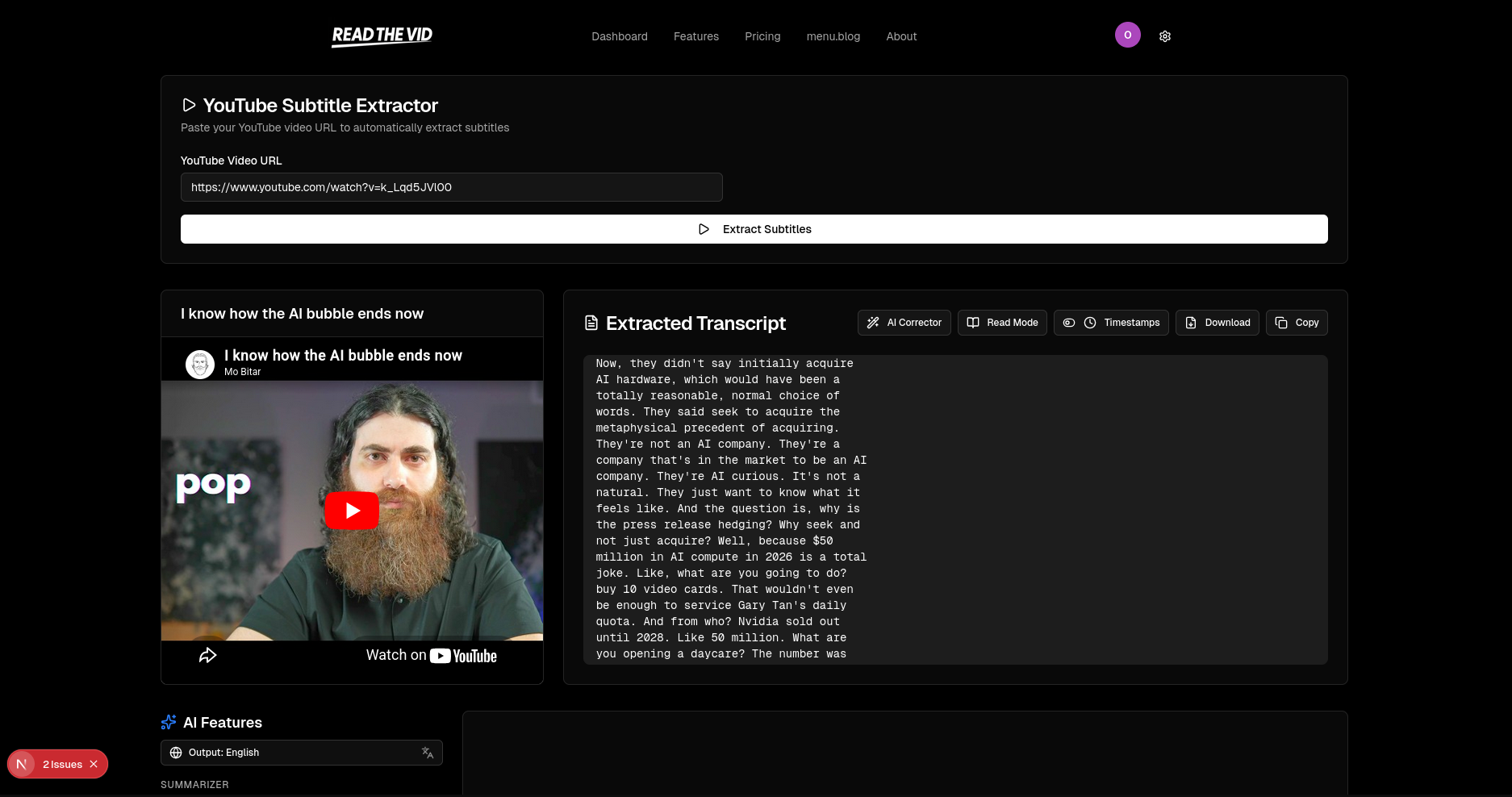Viewport: 1512px width, 797px height.
Task: Open the Pricing page
Action: coord(762,36)
